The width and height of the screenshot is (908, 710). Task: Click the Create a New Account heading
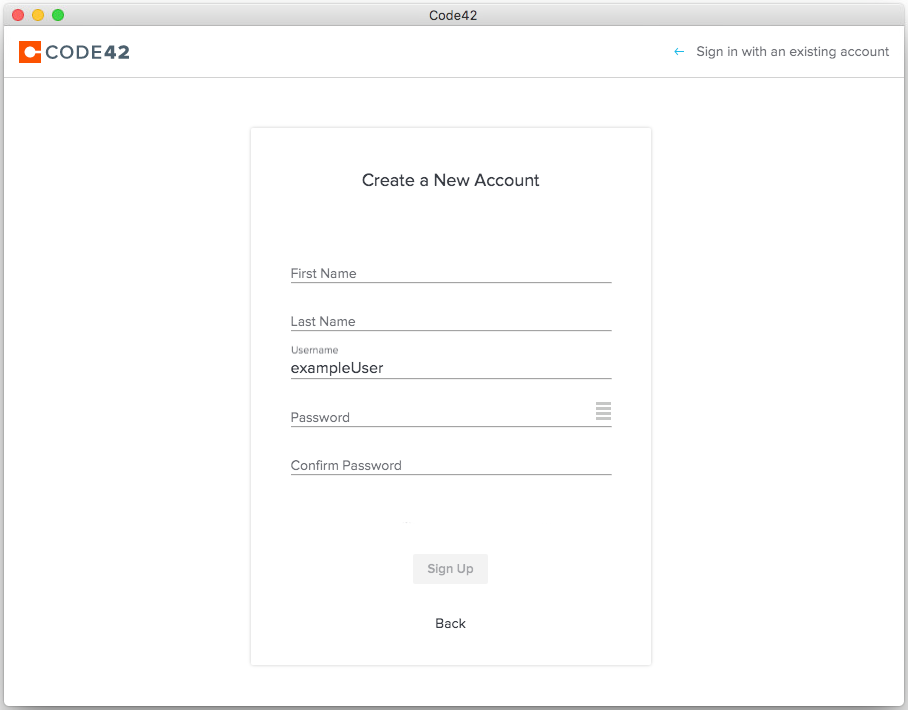pyautogui.click(x=450, y=180)
